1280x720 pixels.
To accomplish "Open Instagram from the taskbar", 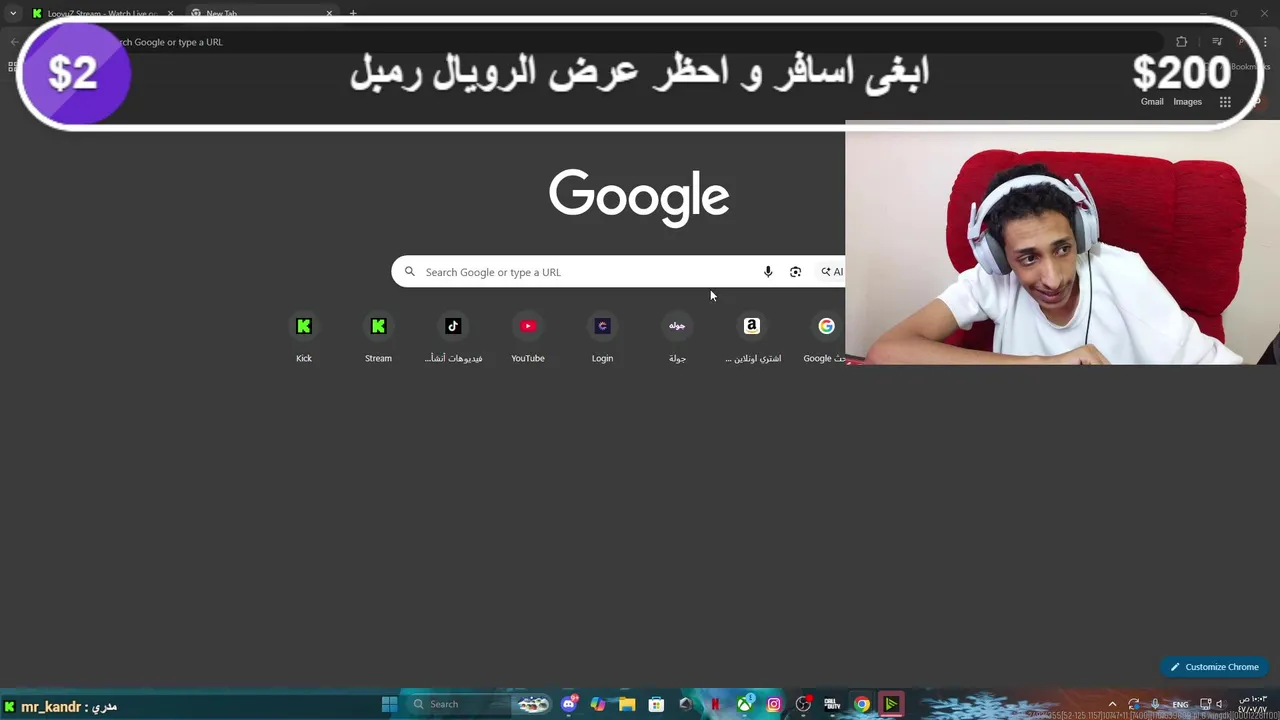I will pyautogui.click(x=774, y=704).
